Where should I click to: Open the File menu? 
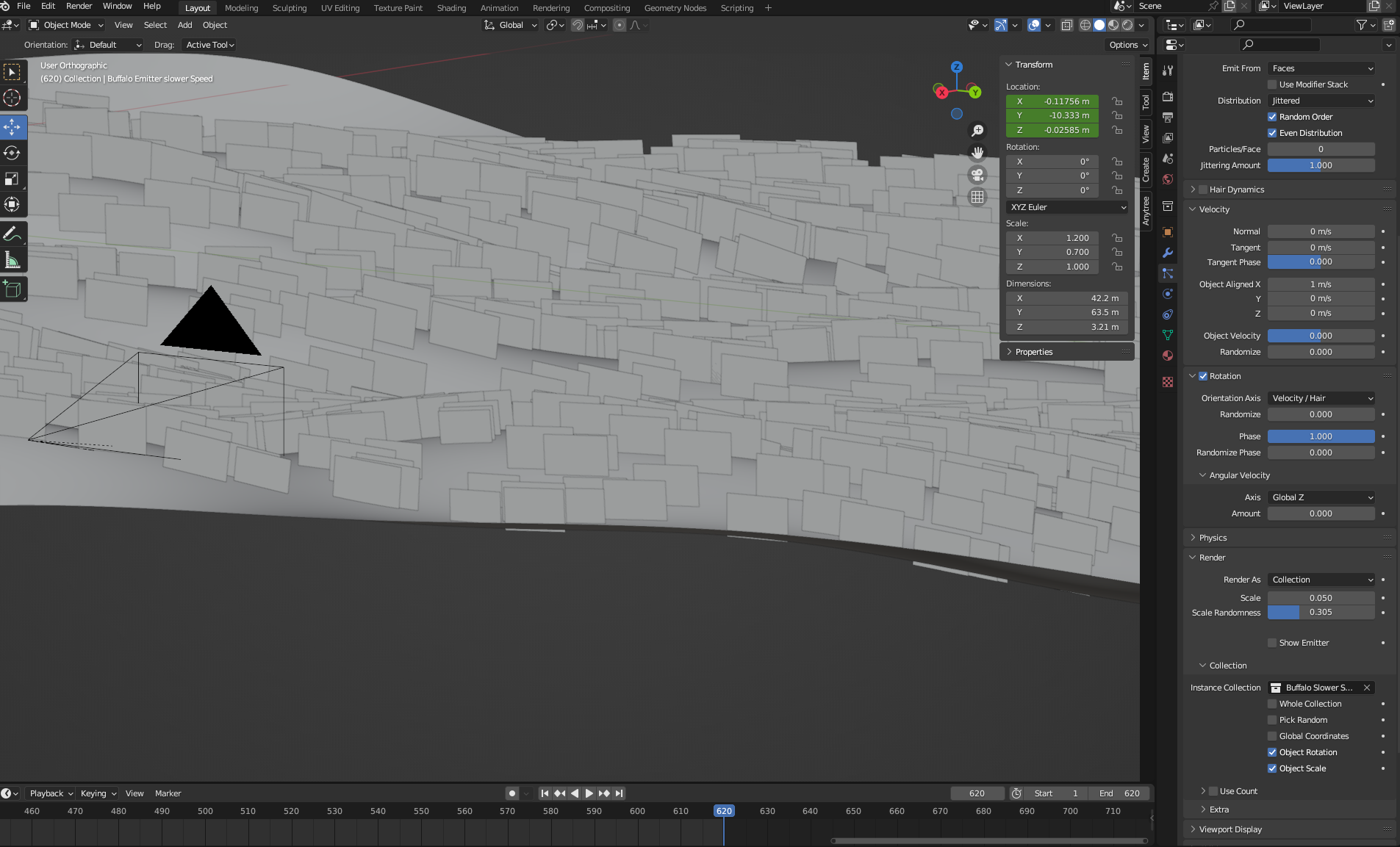pyautogui.click(x=24, y=6)
